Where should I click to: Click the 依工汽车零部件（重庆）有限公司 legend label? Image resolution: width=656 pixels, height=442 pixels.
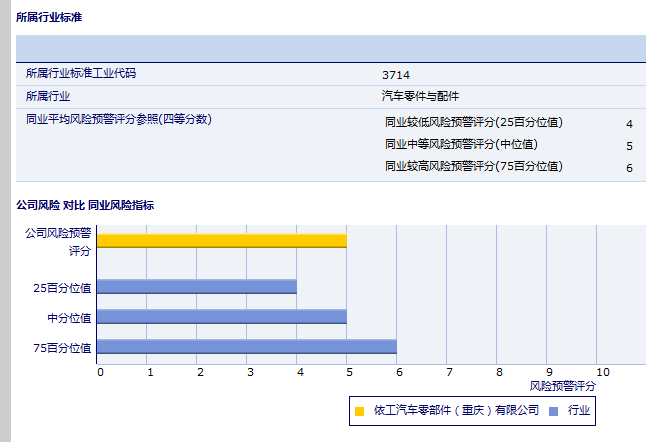click(x=456, y=410)
